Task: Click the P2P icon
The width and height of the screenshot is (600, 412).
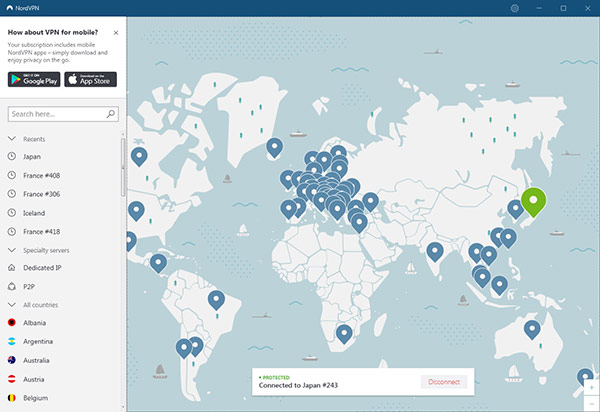Action: [x=12, y=286]
